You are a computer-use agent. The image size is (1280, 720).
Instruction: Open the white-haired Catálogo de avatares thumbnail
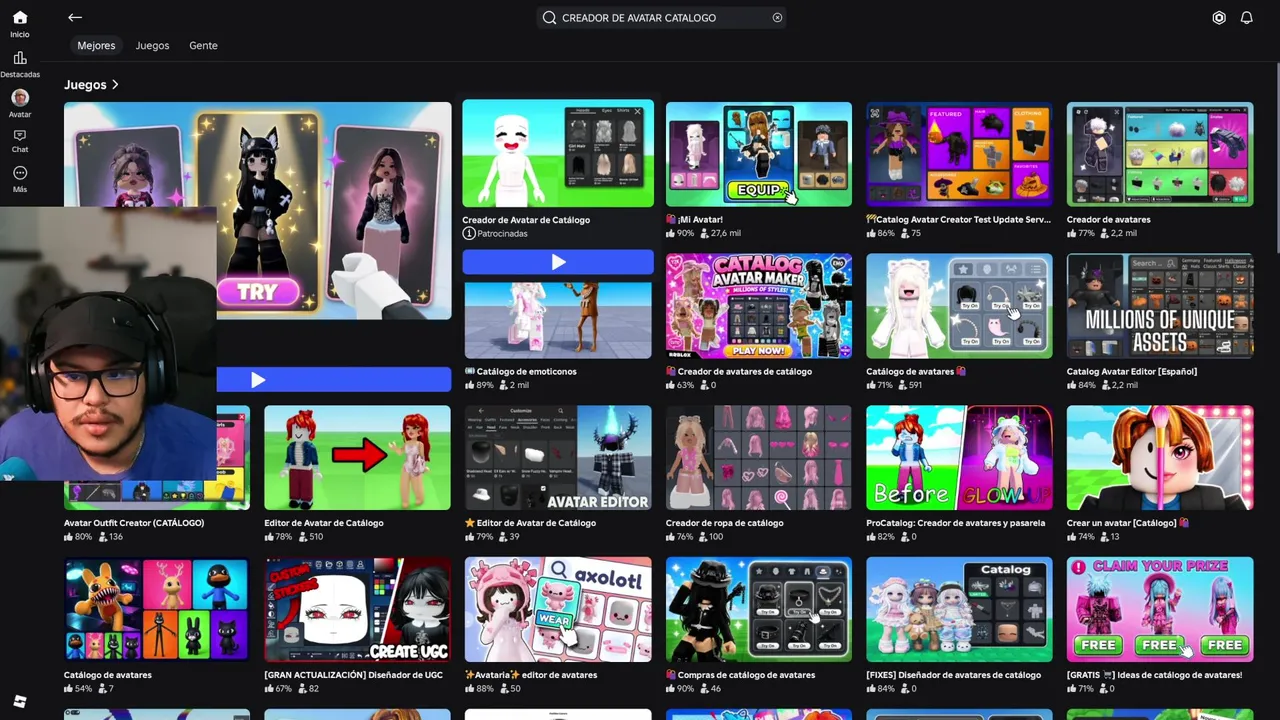pos(959,306)
